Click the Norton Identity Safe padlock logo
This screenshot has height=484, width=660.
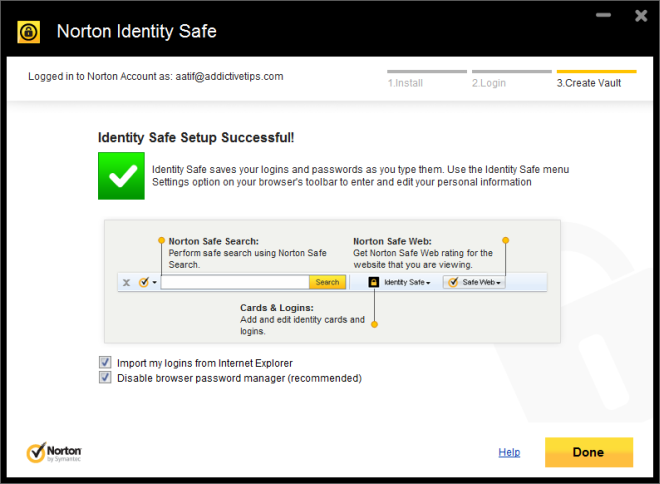click(x=29, y=31)
